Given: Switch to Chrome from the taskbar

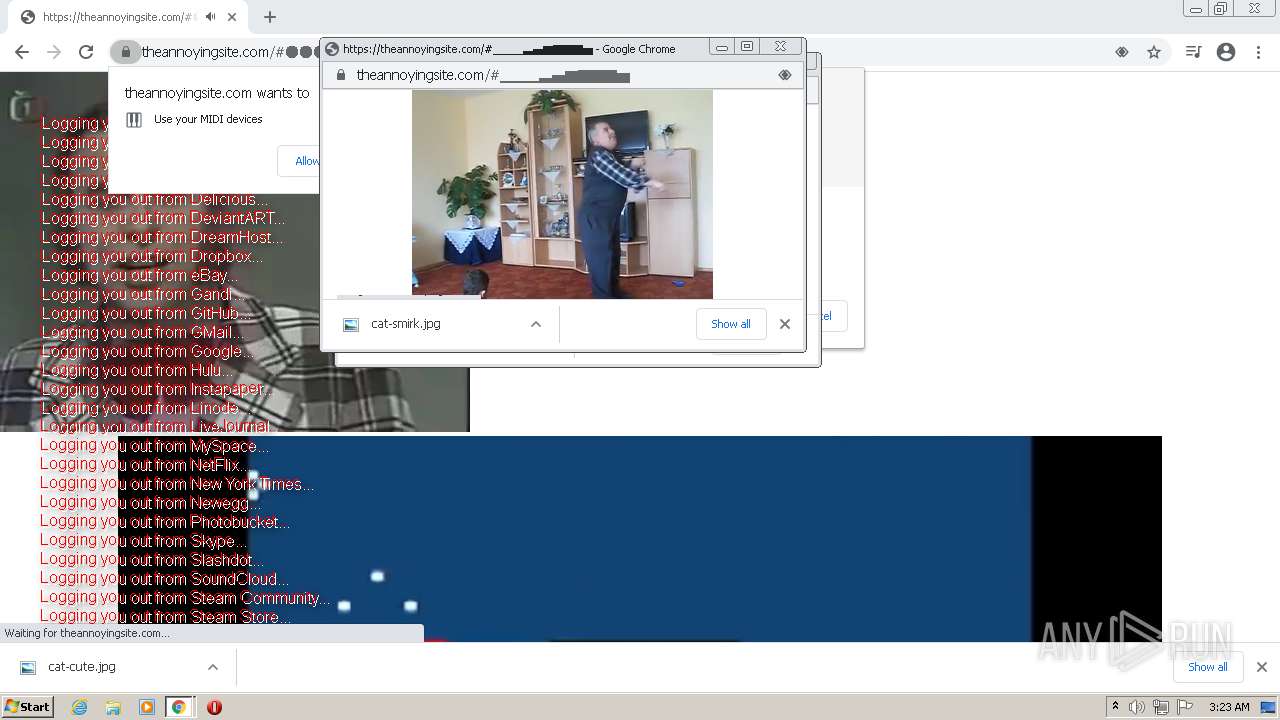Looking at the screenshot, I should click(x=179, y=707).
